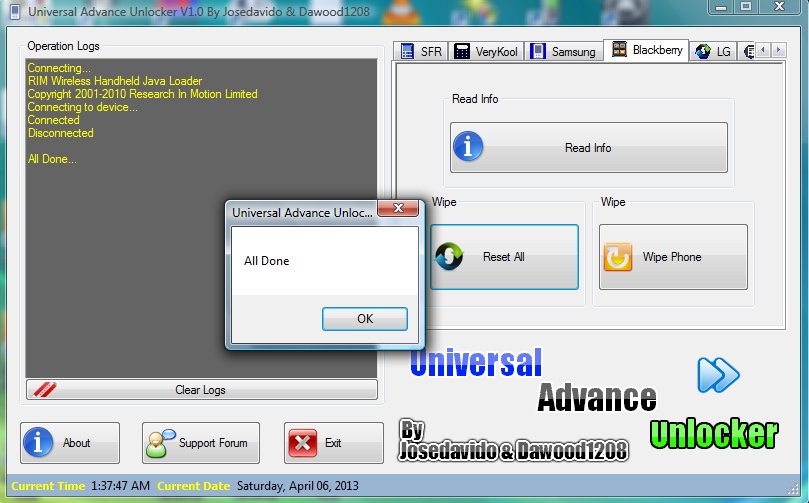Click the VeryKool tab calculator icon
This screenshot has width=809, height=503.
pyautogui.click(x=462, y=51)
